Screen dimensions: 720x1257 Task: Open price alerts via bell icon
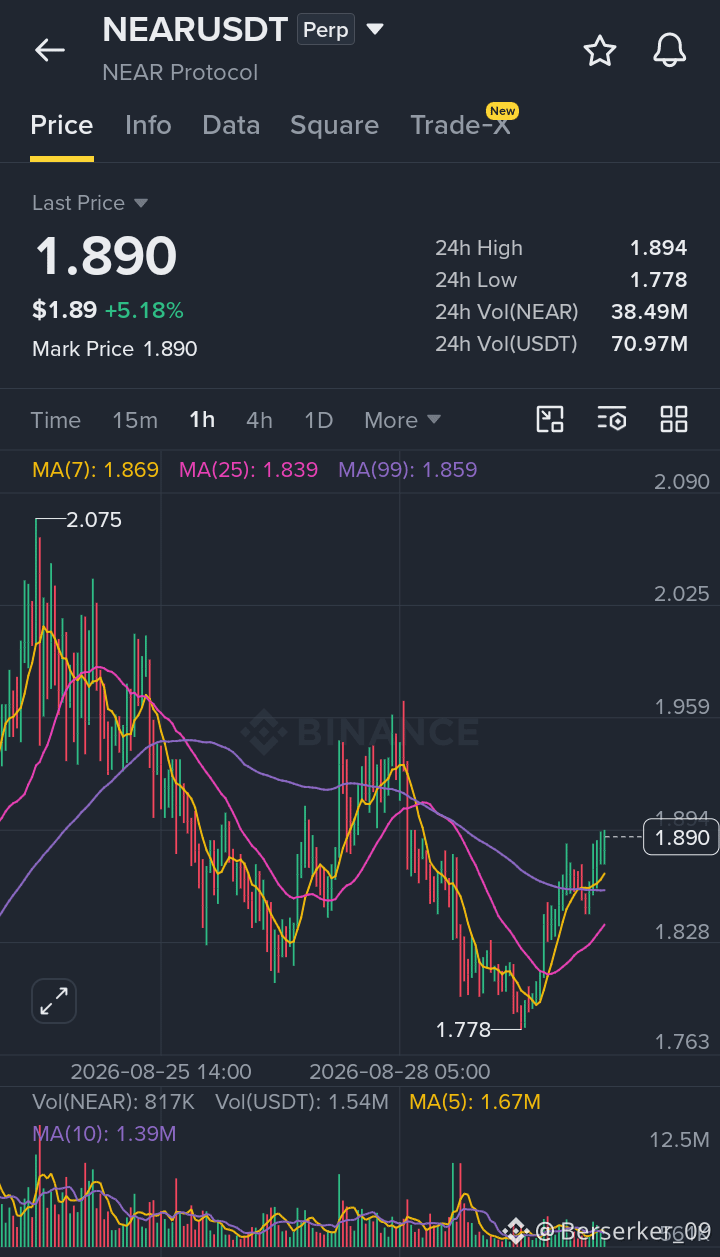tap(670, 50)
